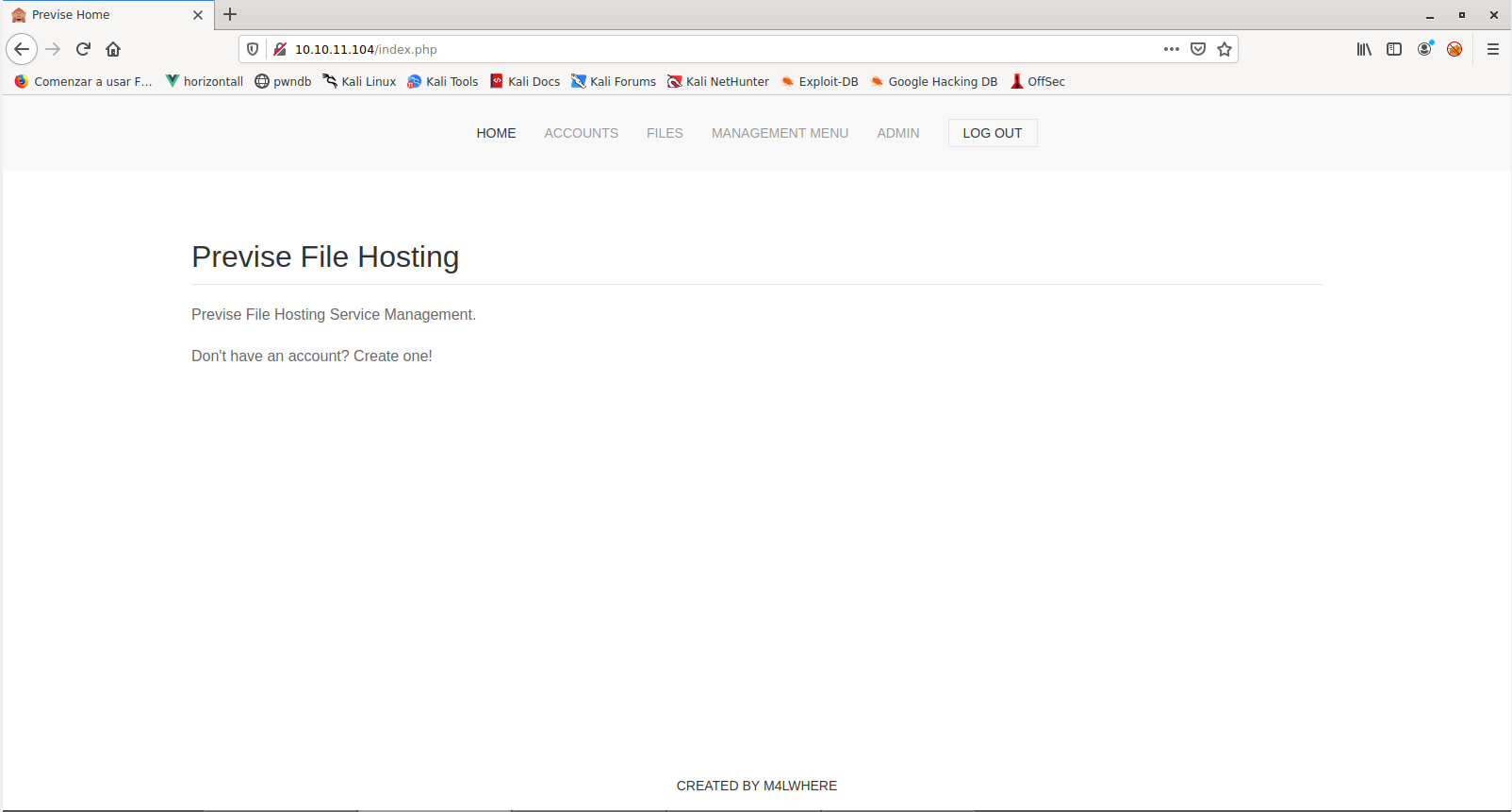Open the ACCOUNTS navigation menu

[x=581, y=133]
